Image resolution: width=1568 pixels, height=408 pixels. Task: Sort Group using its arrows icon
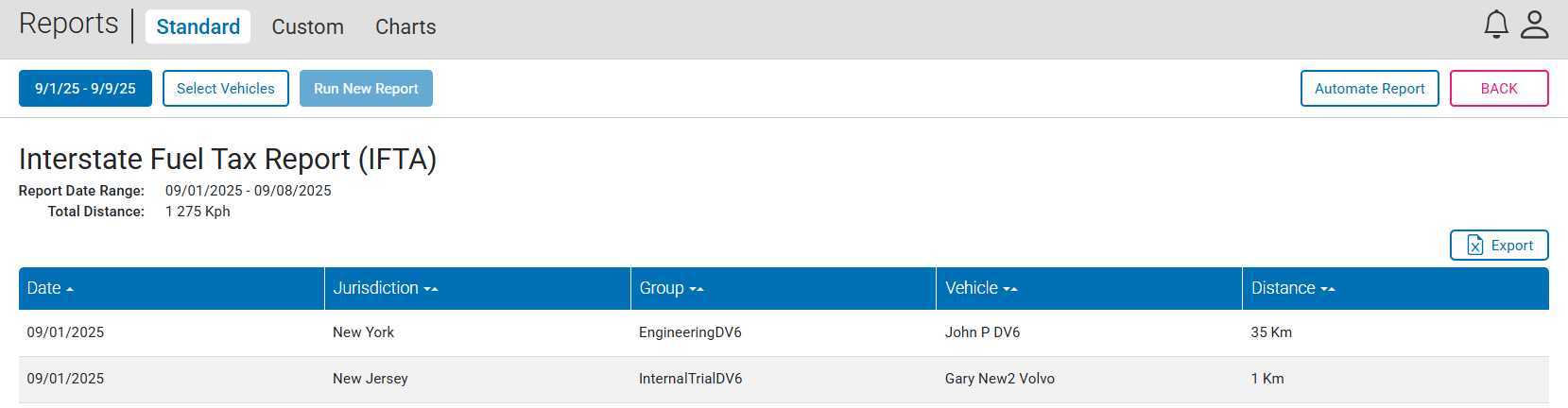click(697, 289)
